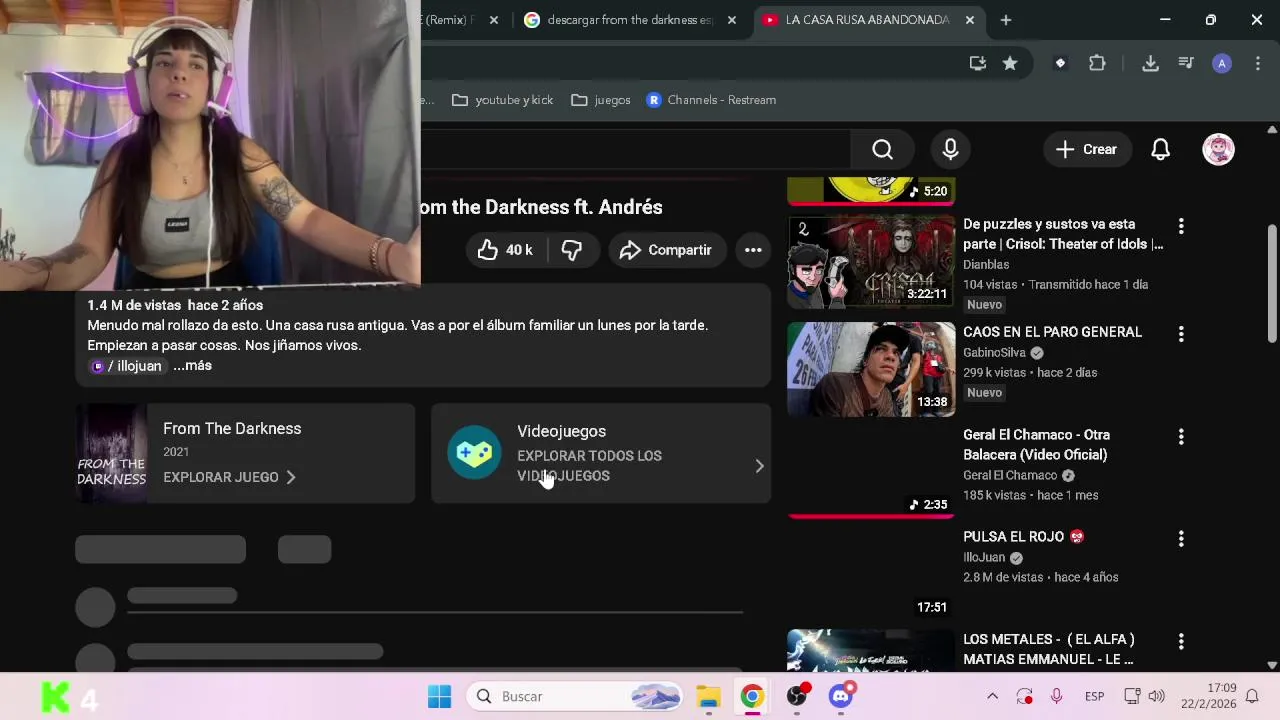This screenshot has height=720, width=1280.
Task: Open juegos bookmarks folder
Action: [x=601, y=100]
